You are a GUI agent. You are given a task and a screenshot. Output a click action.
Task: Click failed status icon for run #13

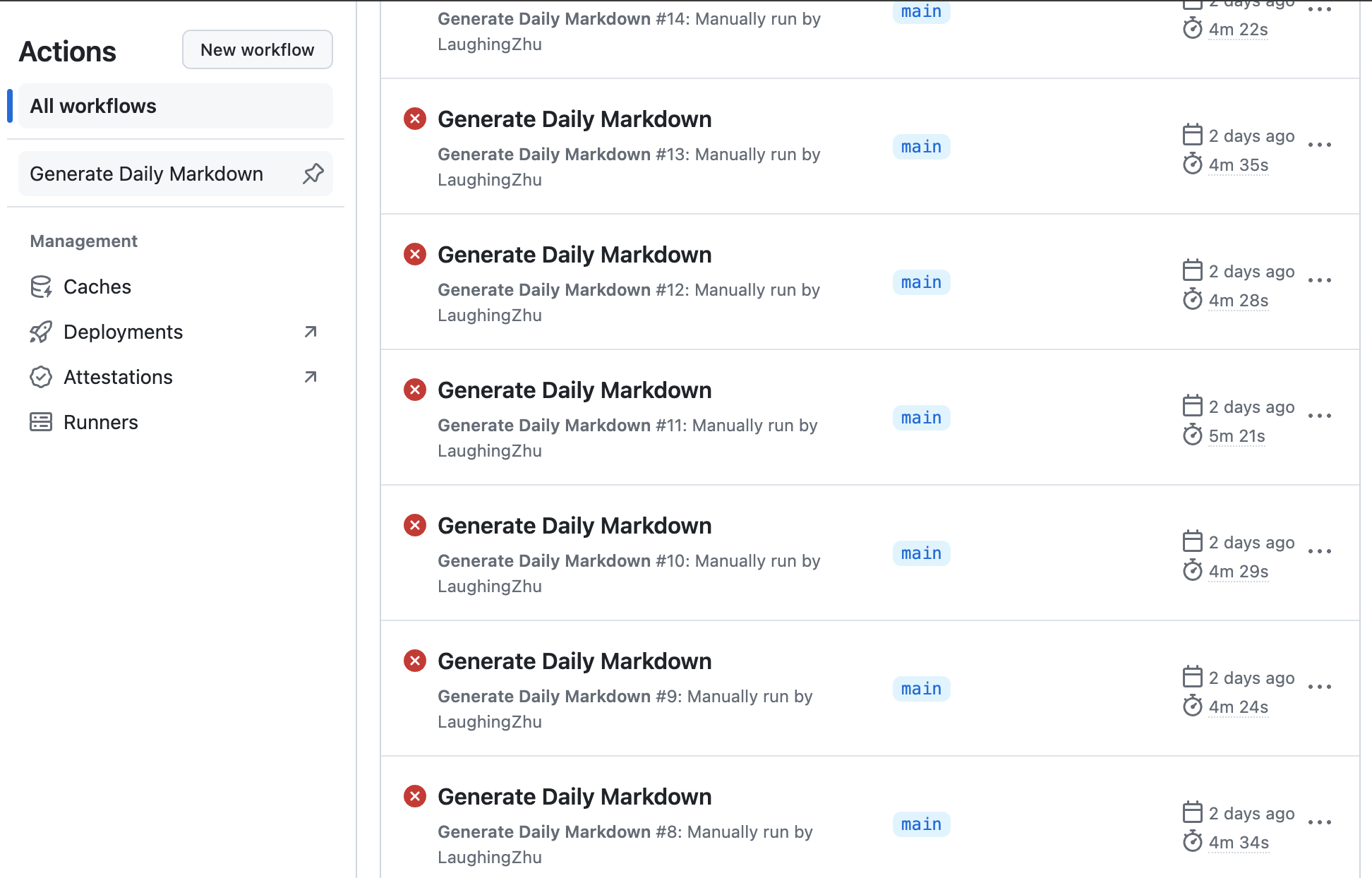point(415,119)
